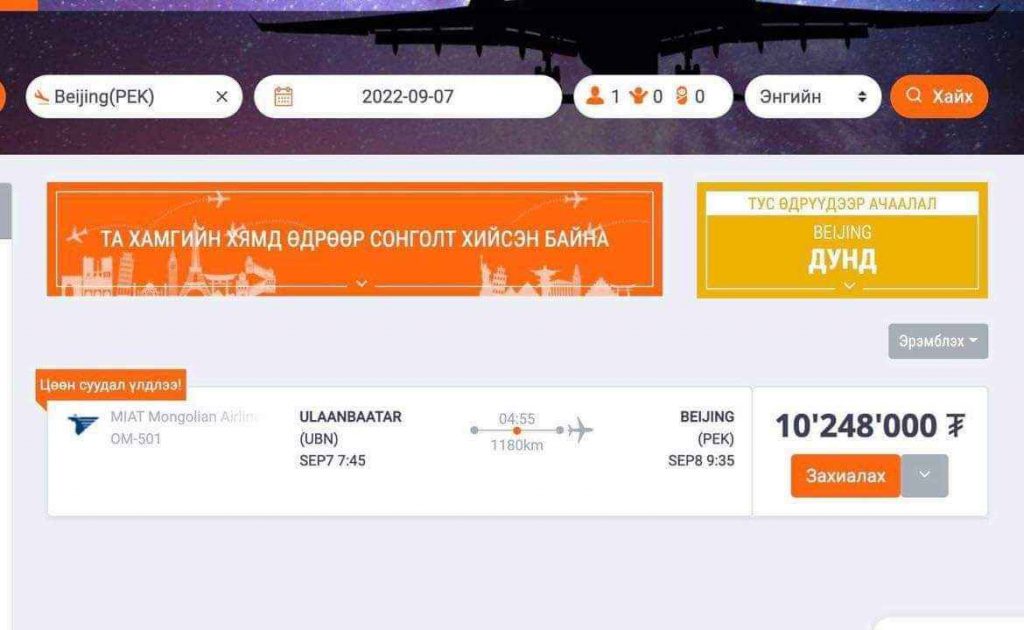The height and width of the screenshot is (630, 1024).
Task: Click the MIAT Mongolian Airlines logo
Action: point(83,424)
